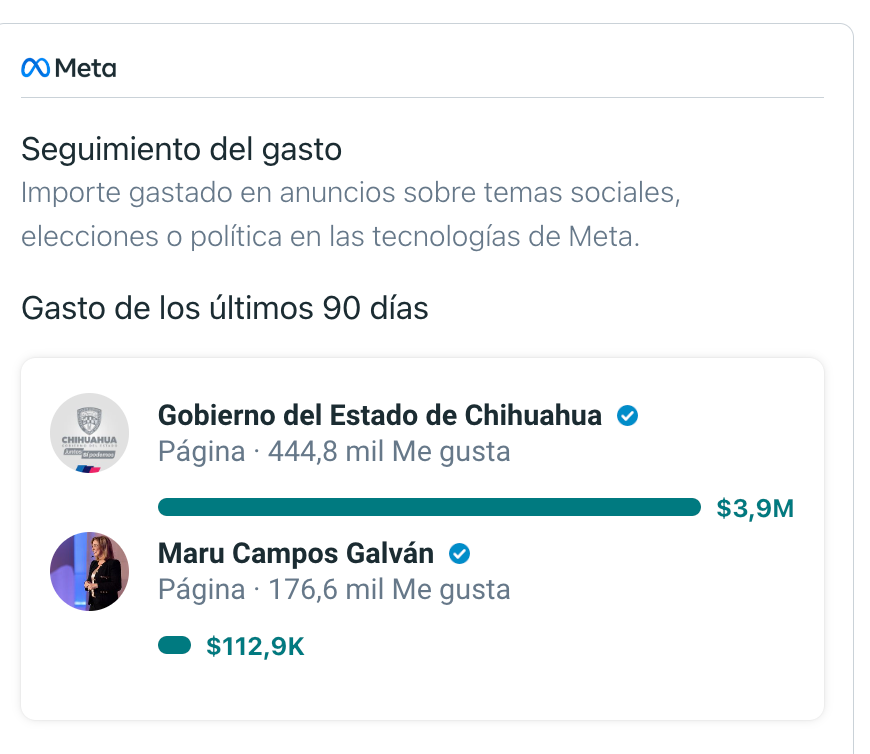Select the $3,9M spend amount
The height and width of the screenshot is (754, 870).
point(755,508)
